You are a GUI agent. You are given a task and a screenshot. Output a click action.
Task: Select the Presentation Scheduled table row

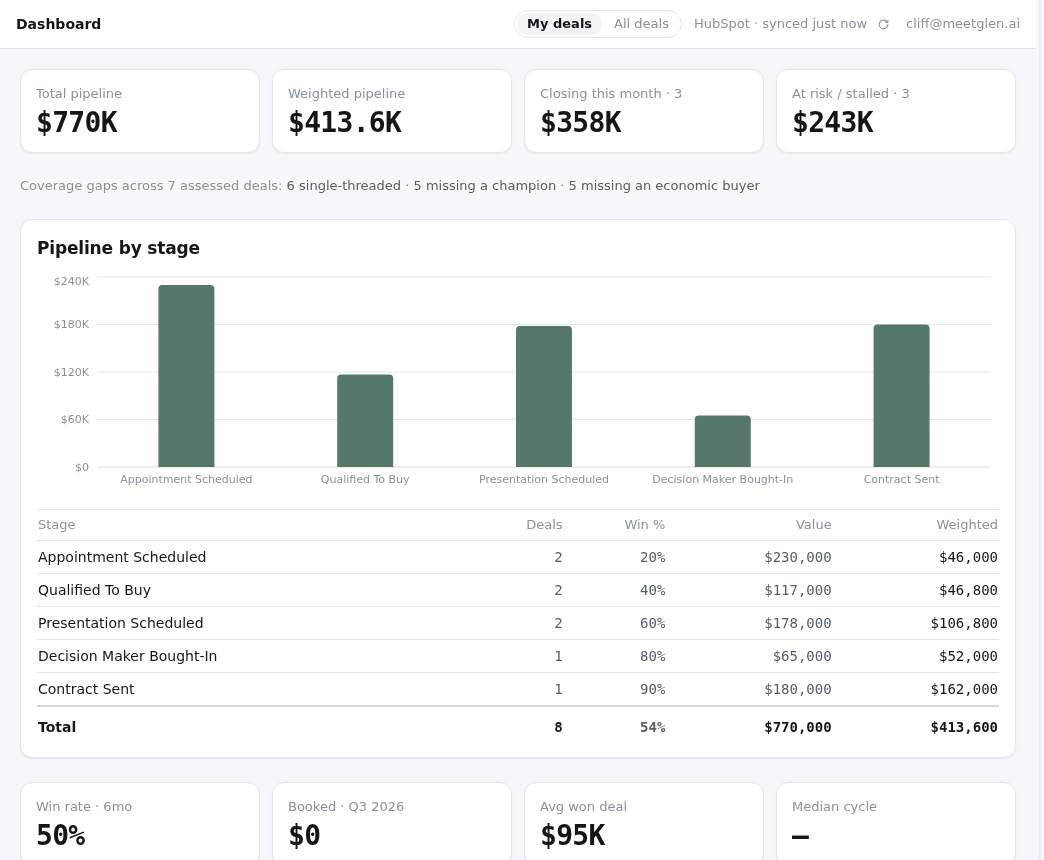click(x=518, y=623)
